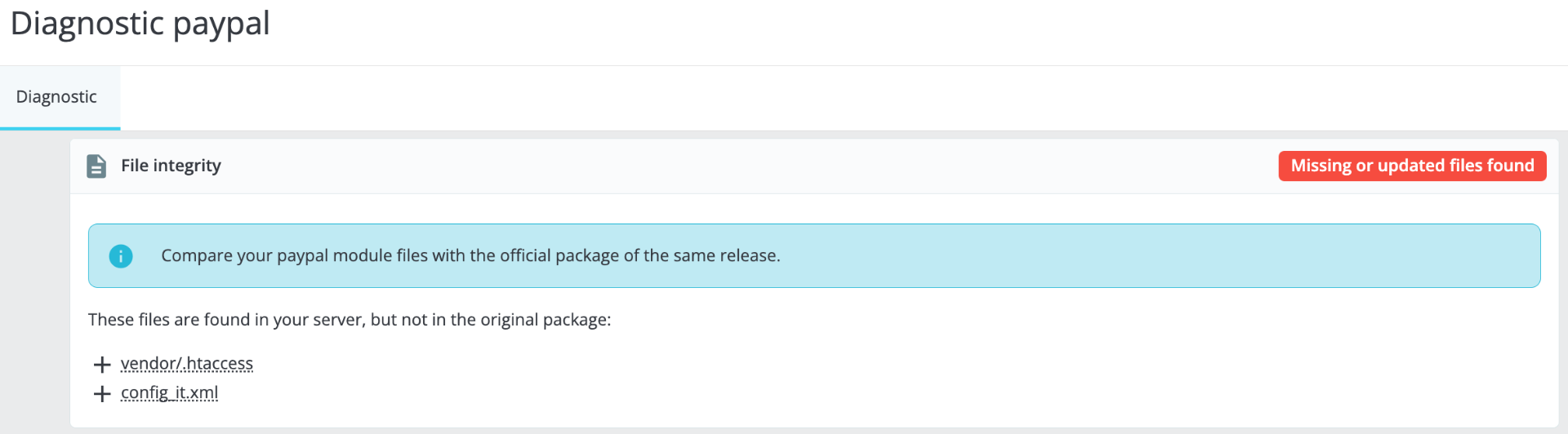Click the 'These files are found' sentence

[349, 320]
